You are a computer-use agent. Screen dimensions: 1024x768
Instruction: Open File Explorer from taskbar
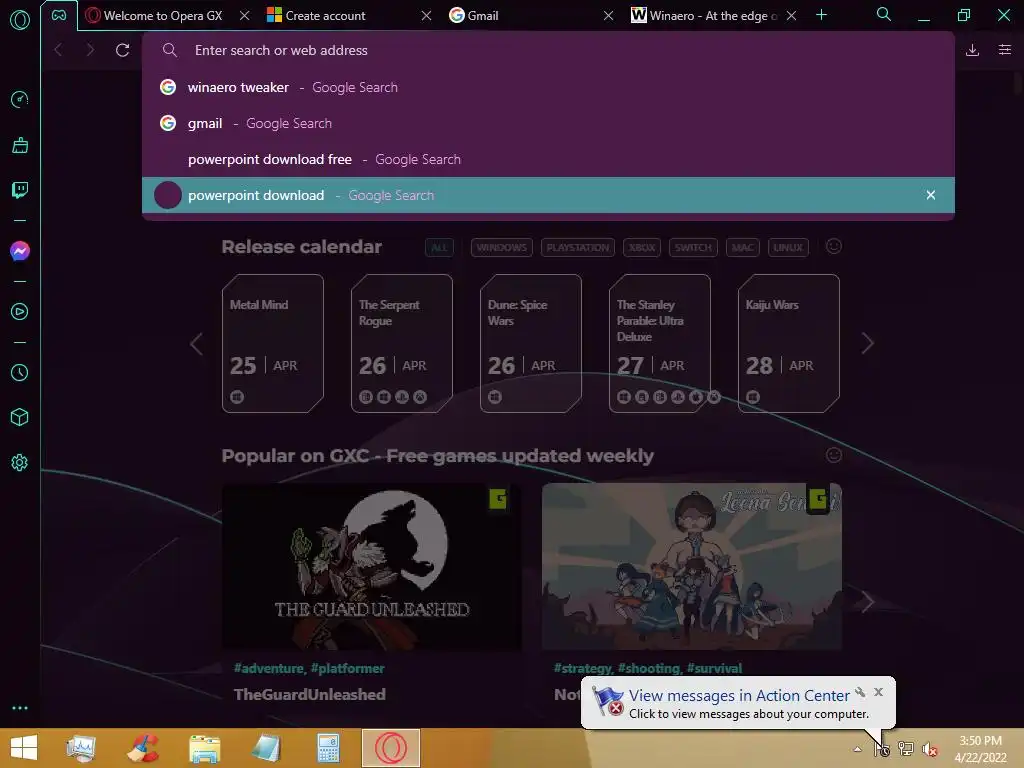click(204, 748)
